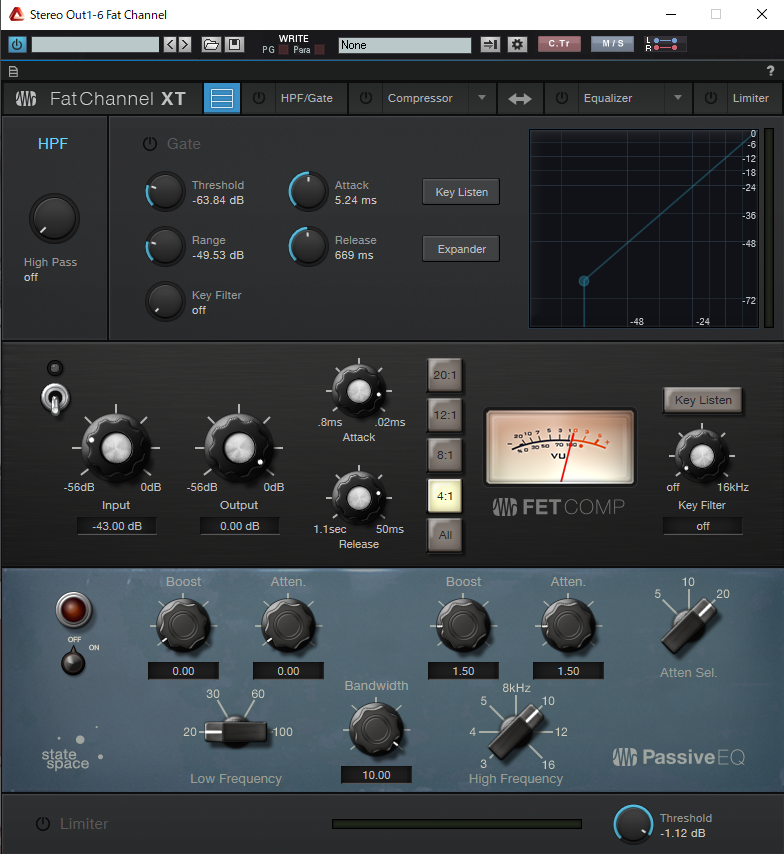
Task: Click the C.Tr button
Action: pyautogui.click(x=559, y=44)
